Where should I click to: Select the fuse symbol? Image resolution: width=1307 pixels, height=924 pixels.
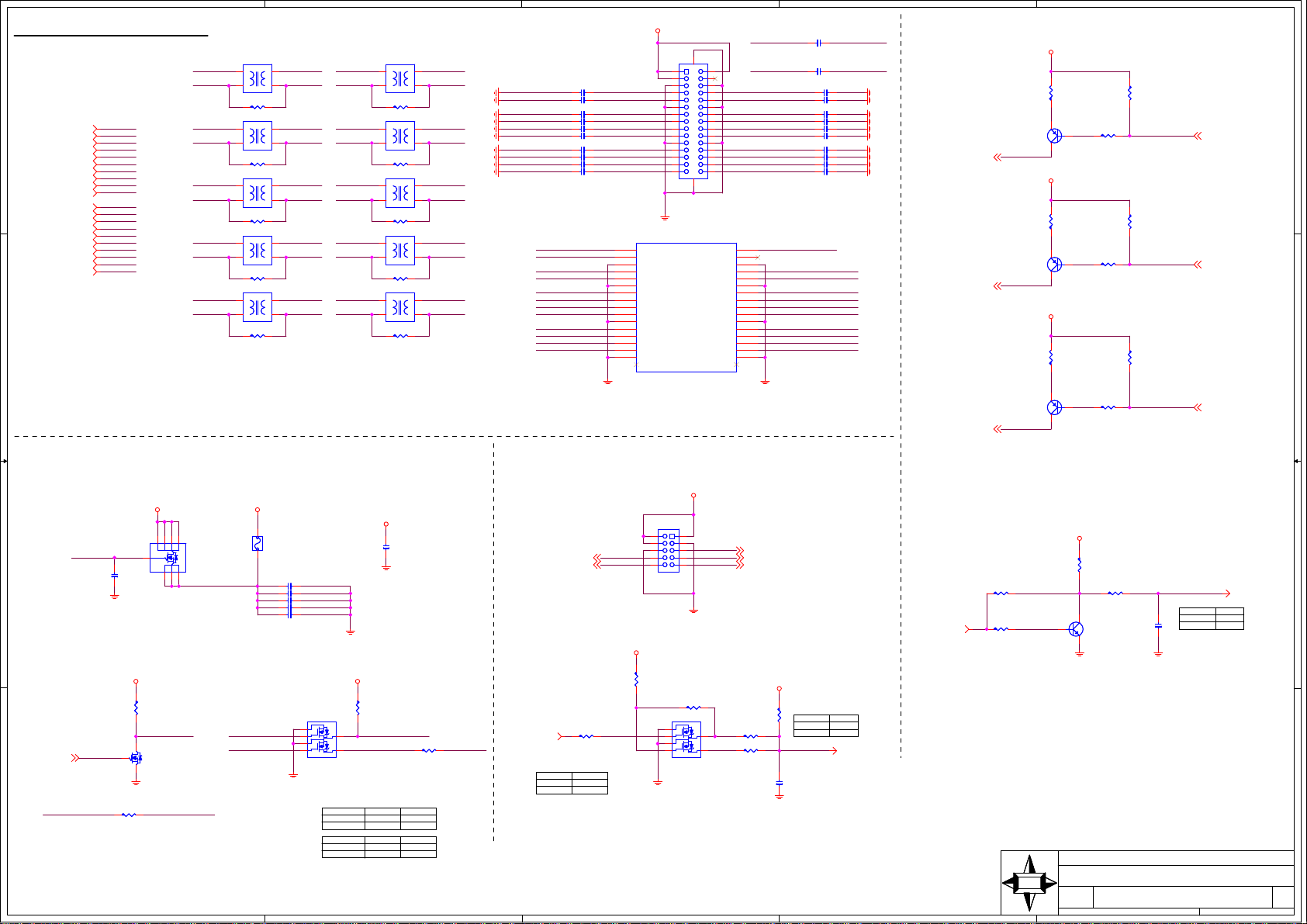258,543
